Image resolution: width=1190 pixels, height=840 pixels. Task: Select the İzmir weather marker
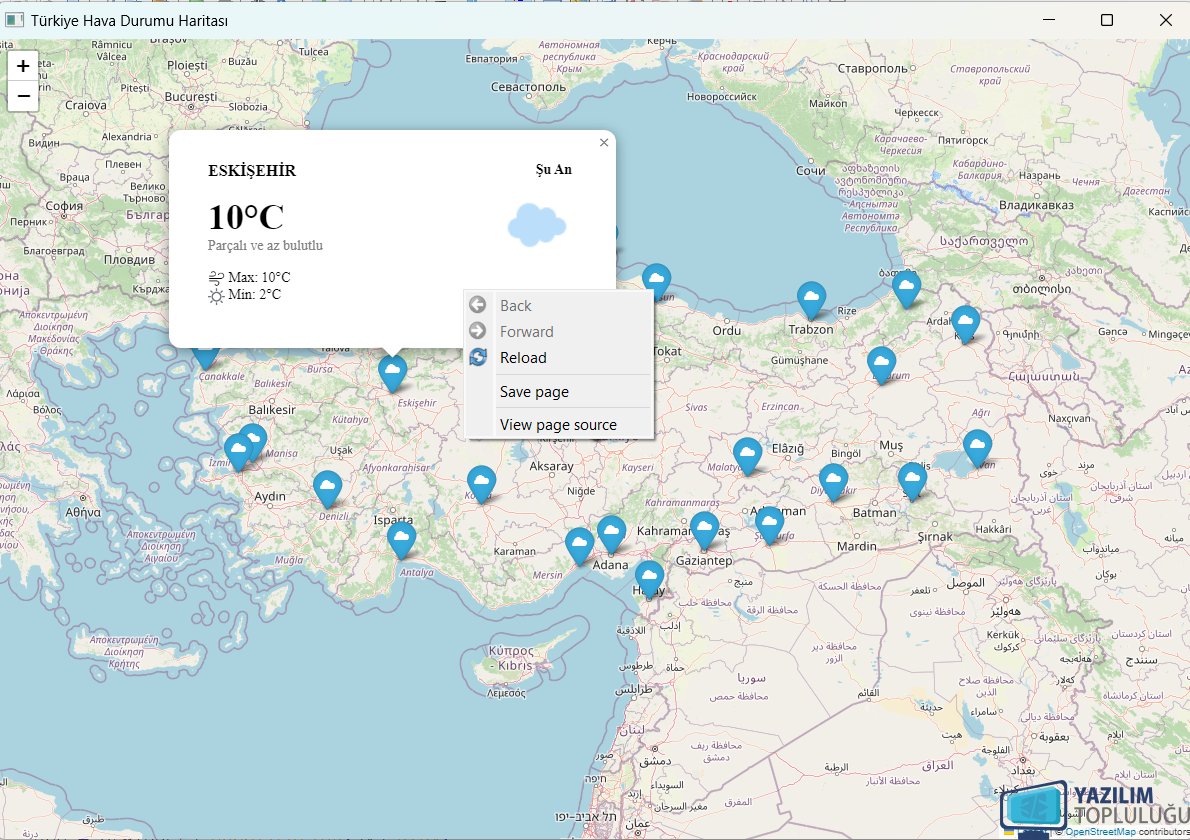coord(238,452)
